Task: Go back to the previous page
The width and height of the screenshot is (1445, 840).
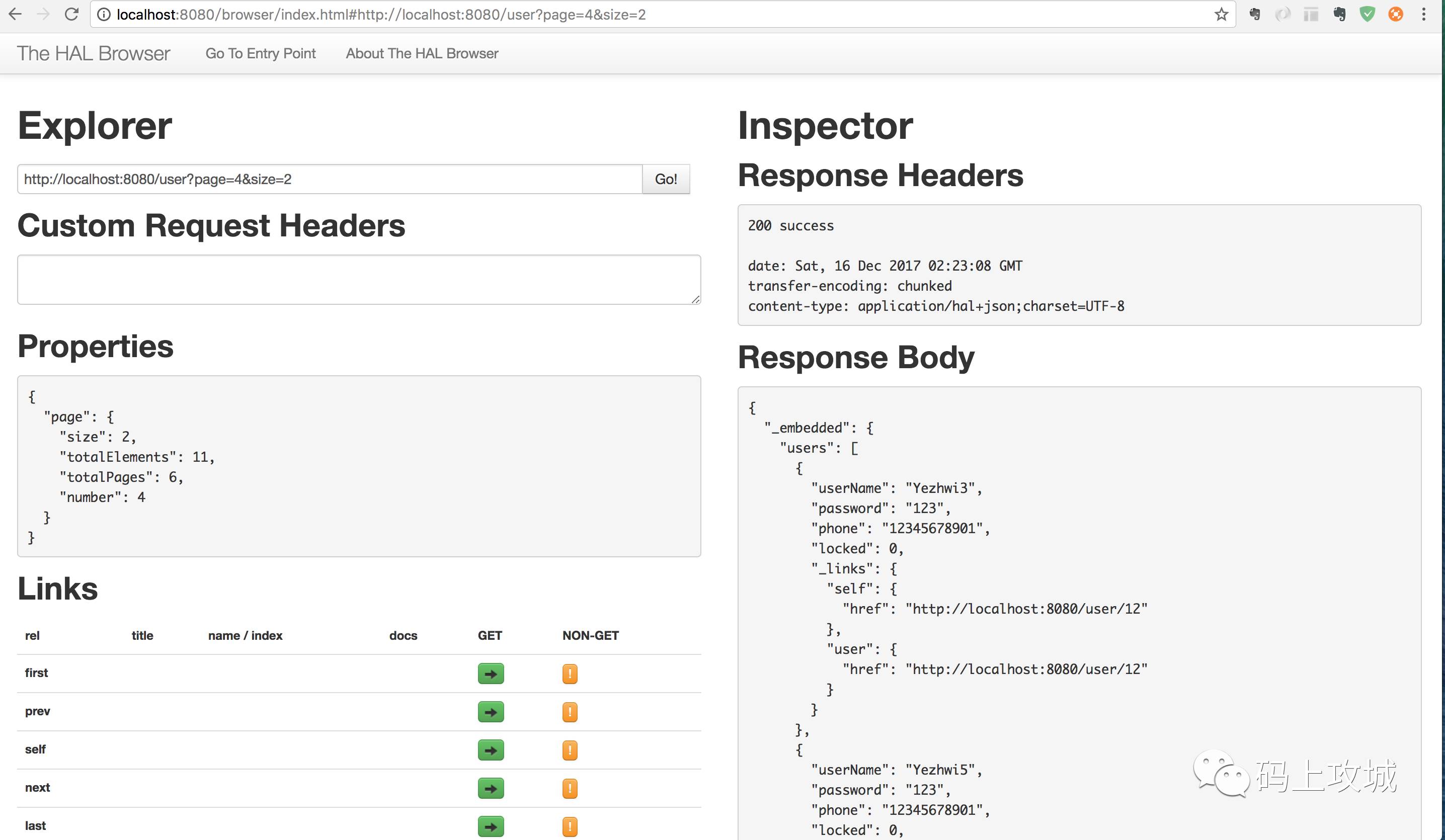Action: click(16, 14)
